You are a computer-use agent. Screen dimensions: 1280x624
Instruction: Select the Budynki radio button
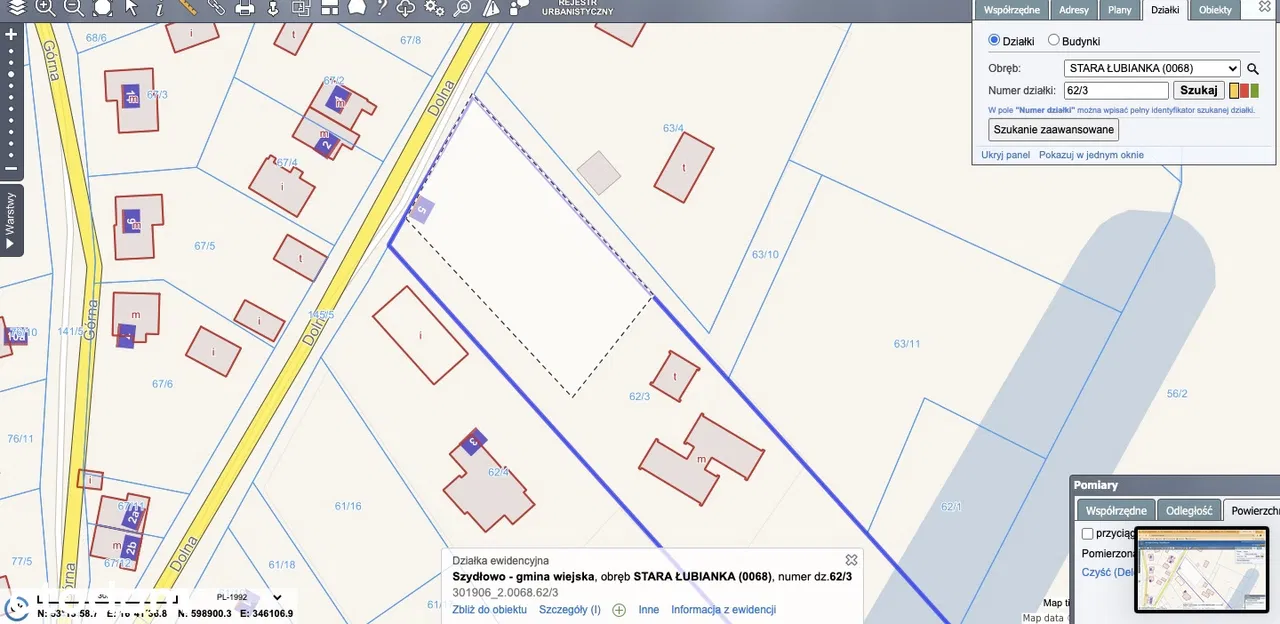point(1054,41)
